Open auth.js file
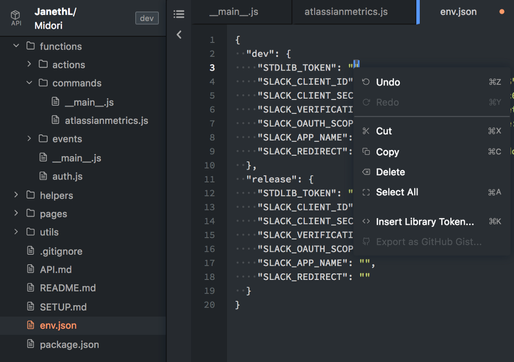 (67, 176)
